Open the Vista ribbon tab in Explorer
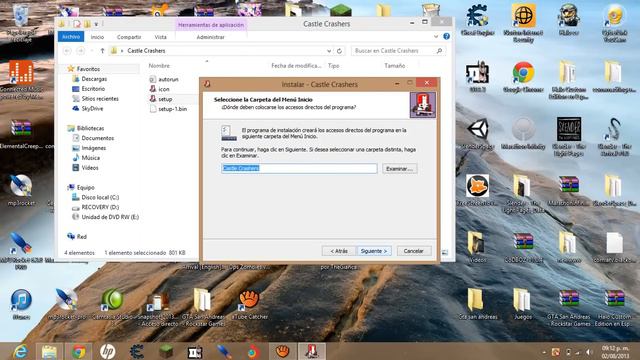The width and height of the screenshot is (640, 360). point(160,37)
